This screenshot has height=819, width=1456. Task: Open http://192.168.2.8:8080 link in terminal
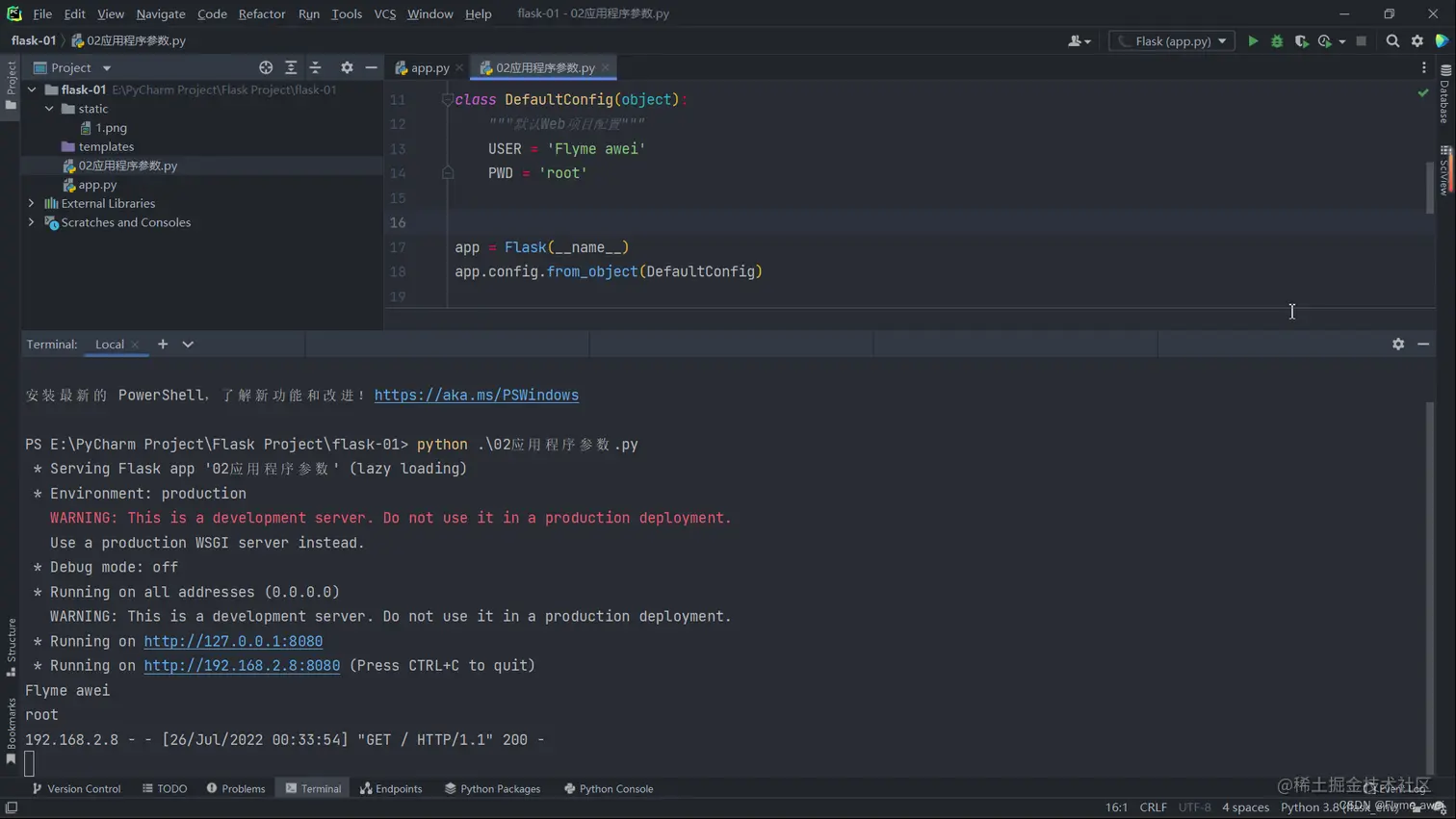pyautogui.click(x=242, y=666)
